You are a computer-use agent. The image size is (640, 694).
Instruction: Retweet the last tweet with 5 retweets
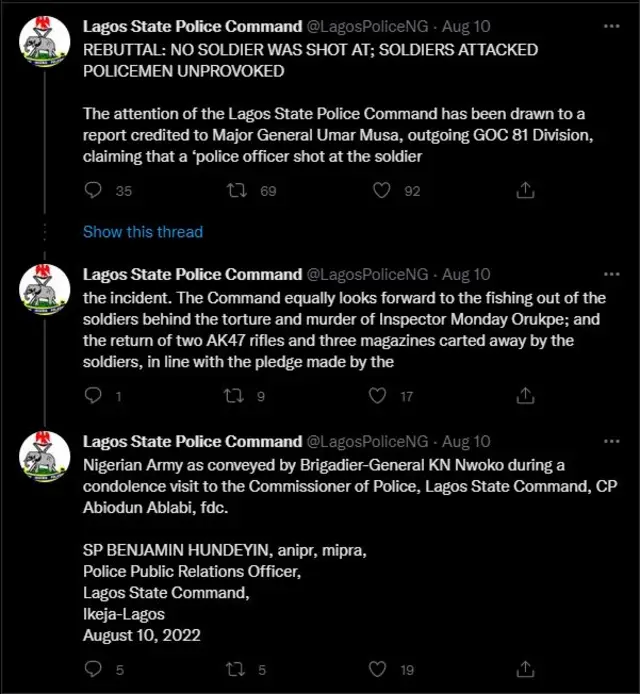(237, 670)
